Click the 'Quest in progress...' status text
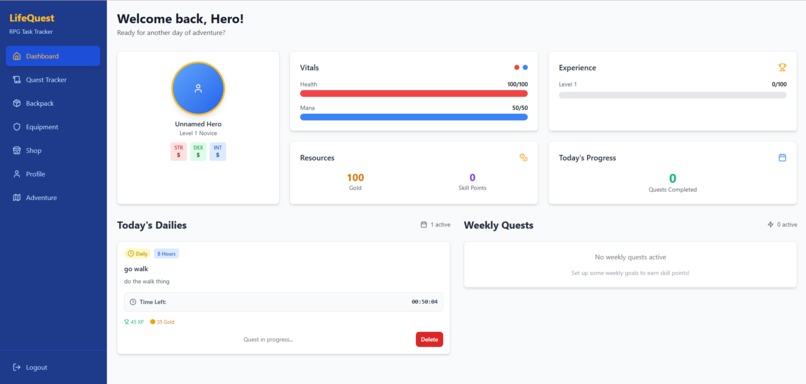Screen dimensions: 806x384 (x=268, y=339)
